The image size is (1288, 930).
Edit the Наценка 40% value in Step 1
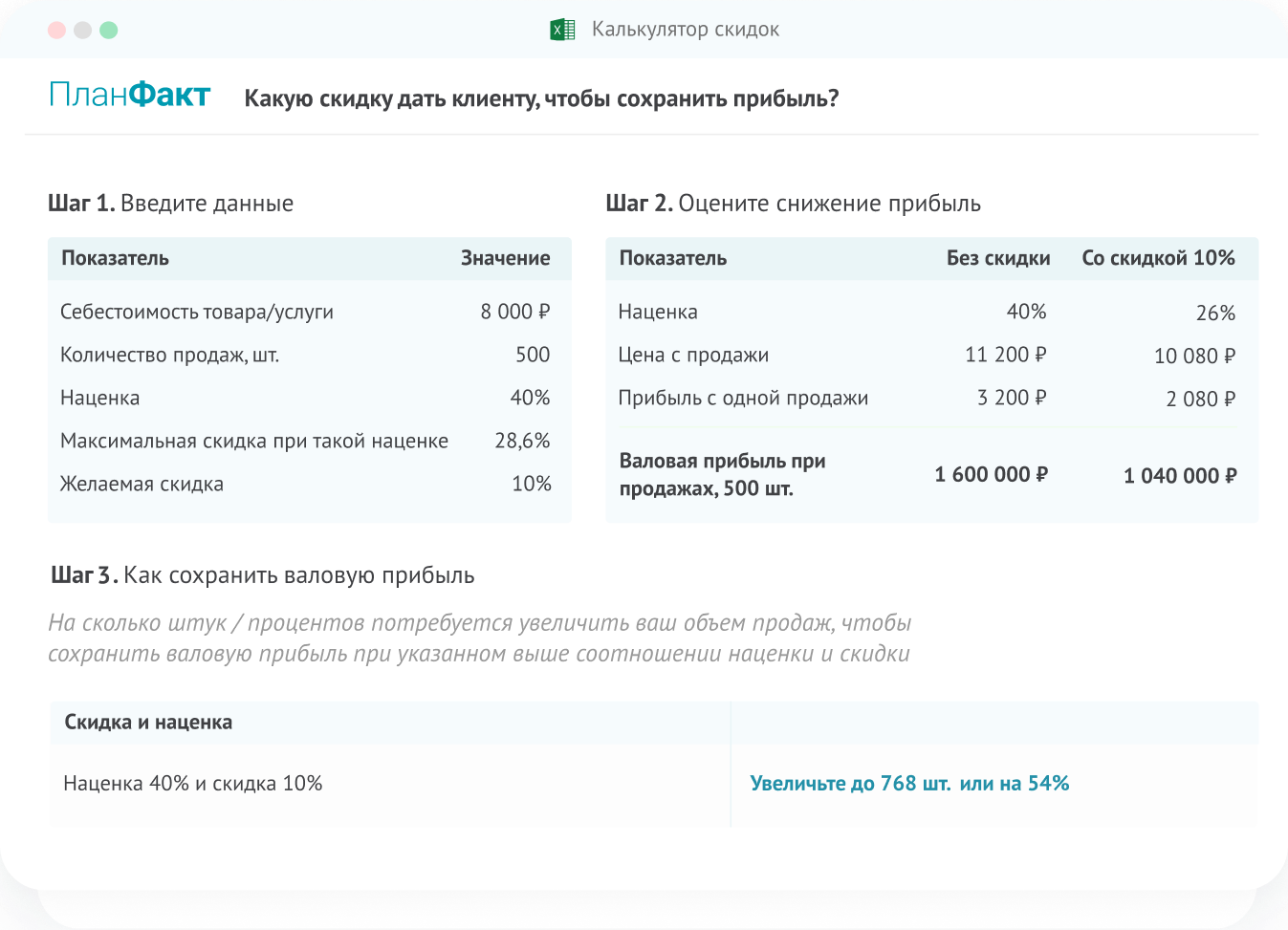click(530, 398)
